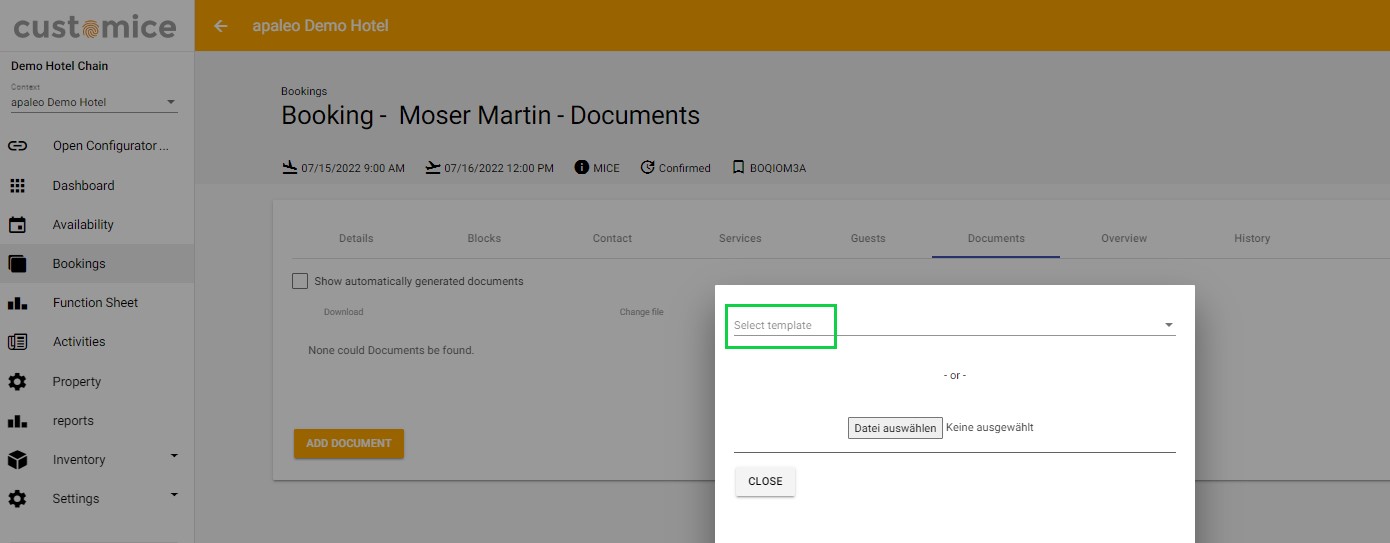Click the Settings gear icon in sidebar
This screenshot has width=1390, height=543.
pyautogui.click(x=17, y=499)
